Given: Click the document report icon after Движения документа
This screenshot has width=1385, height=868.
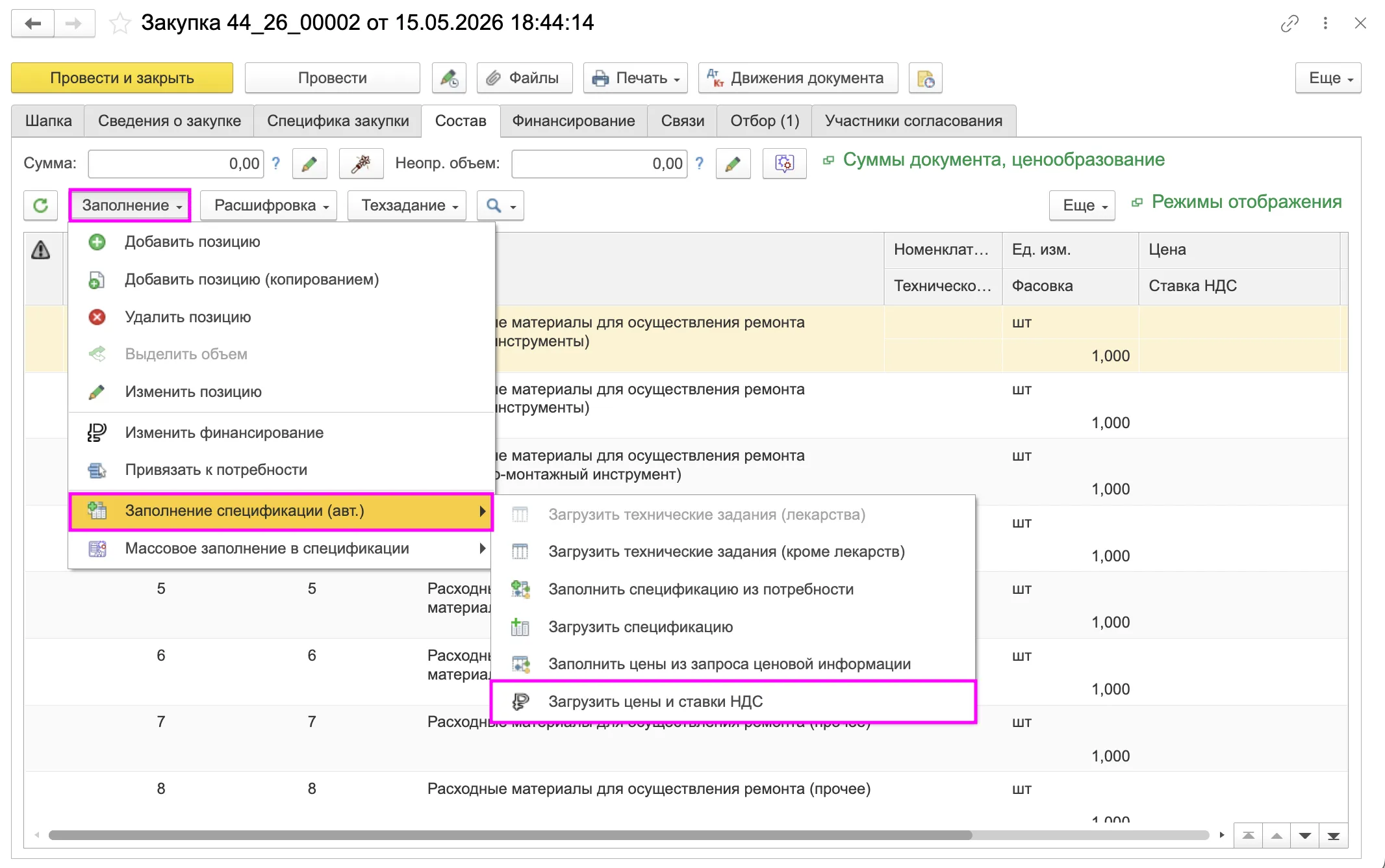Looking at the screenshot, I should [x=926, y=78].
